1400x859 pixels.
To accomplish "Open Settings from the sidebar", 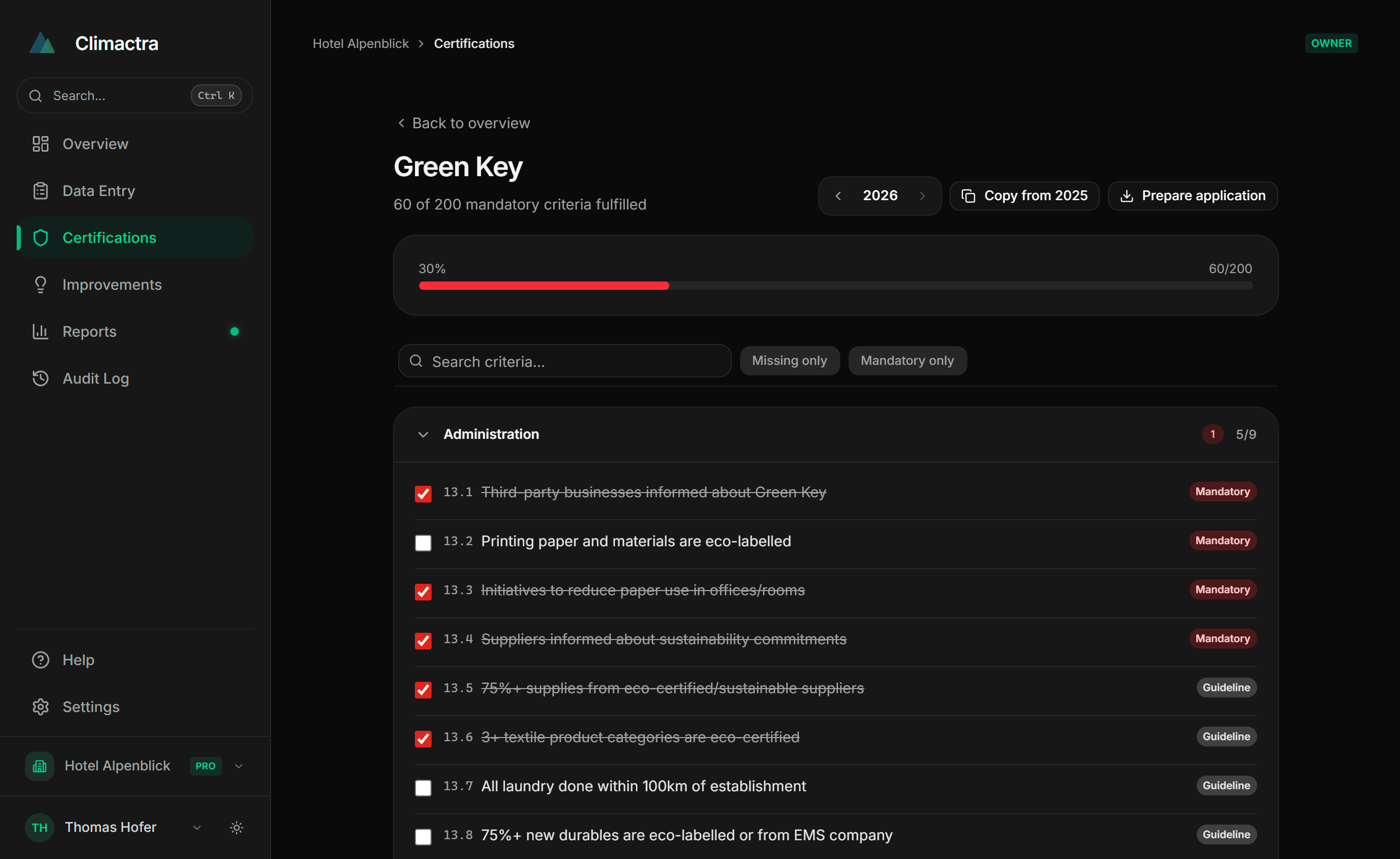I will (x=134, y=707).
